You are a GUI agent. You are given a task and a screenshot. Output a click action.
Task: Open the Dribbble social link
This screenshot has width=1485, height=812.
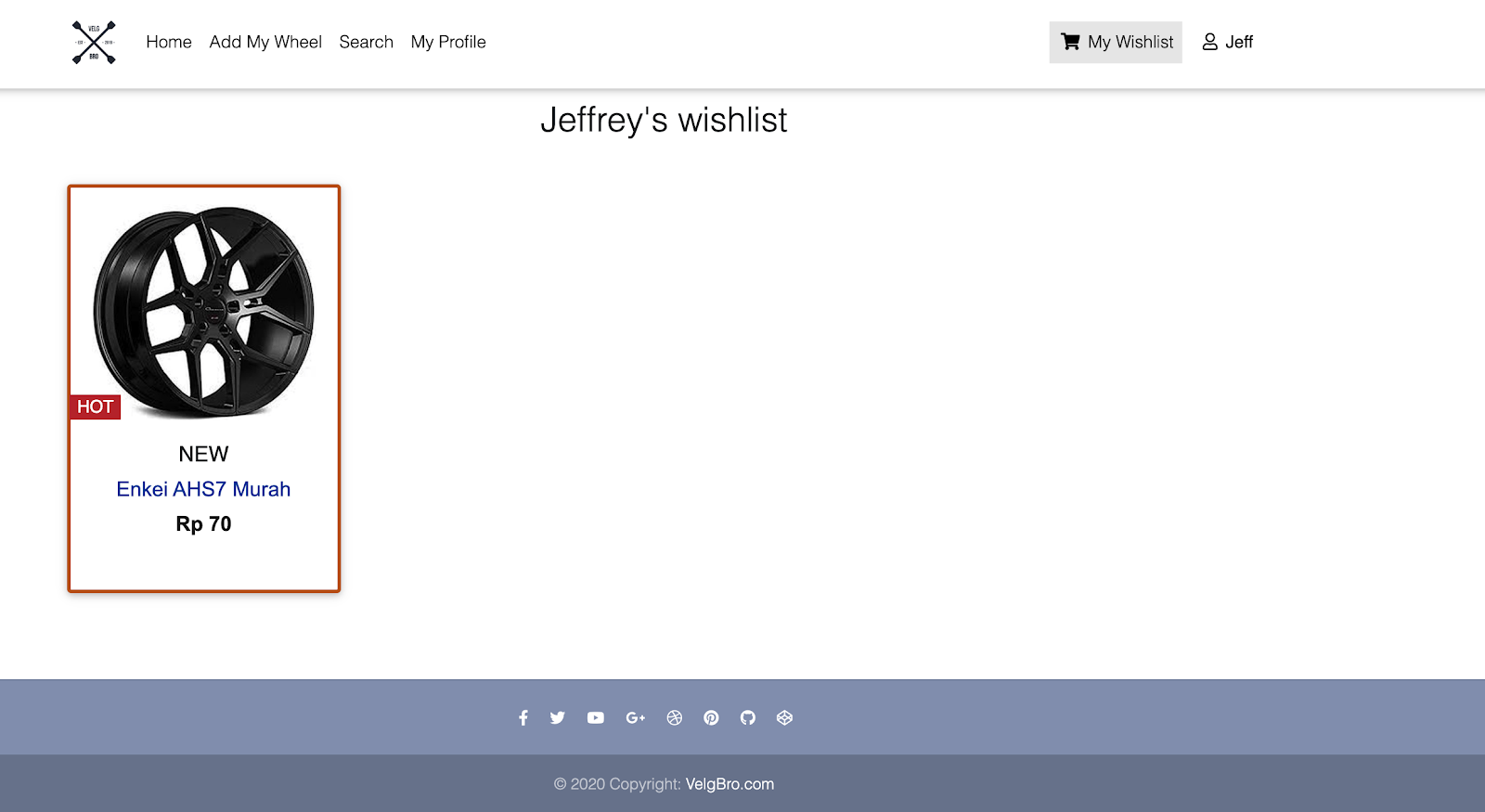click(675, 717)
